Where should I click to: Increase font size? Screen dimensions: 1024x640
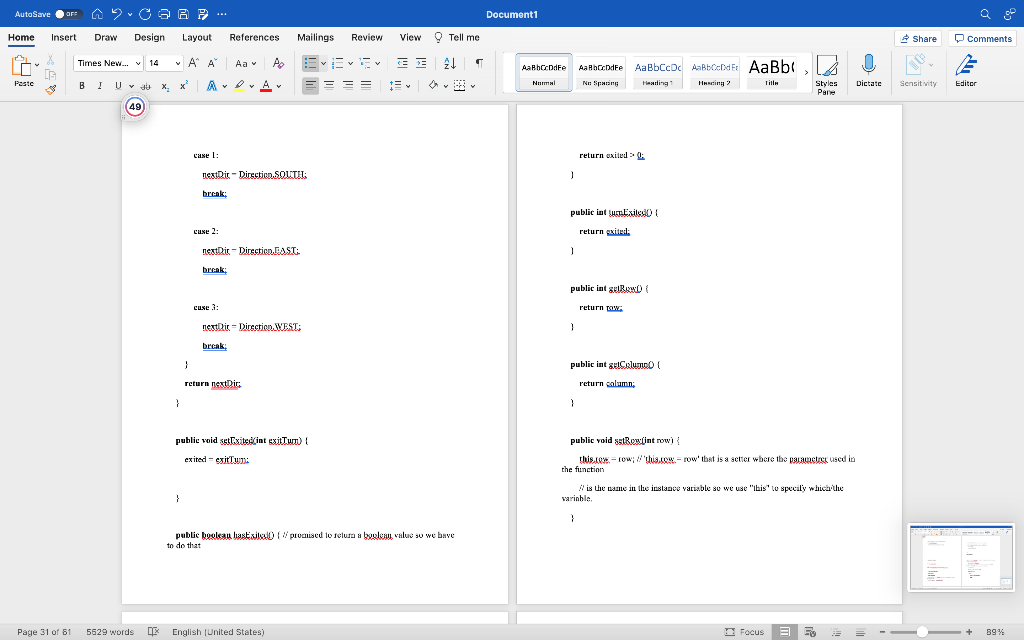click(x=193, y=63)
